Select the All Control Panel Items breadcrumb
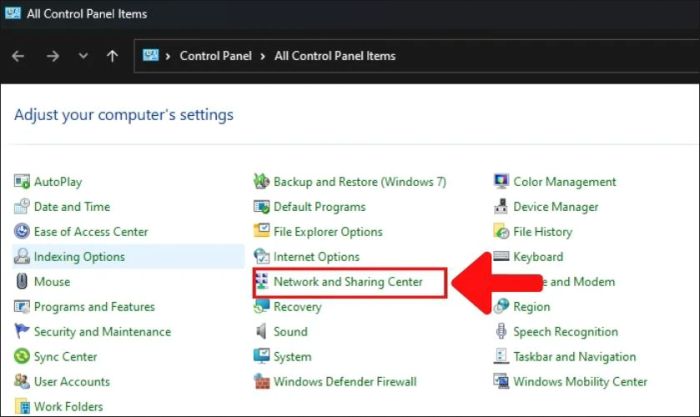This screenshot has width=700, height=417. (335, 56)
